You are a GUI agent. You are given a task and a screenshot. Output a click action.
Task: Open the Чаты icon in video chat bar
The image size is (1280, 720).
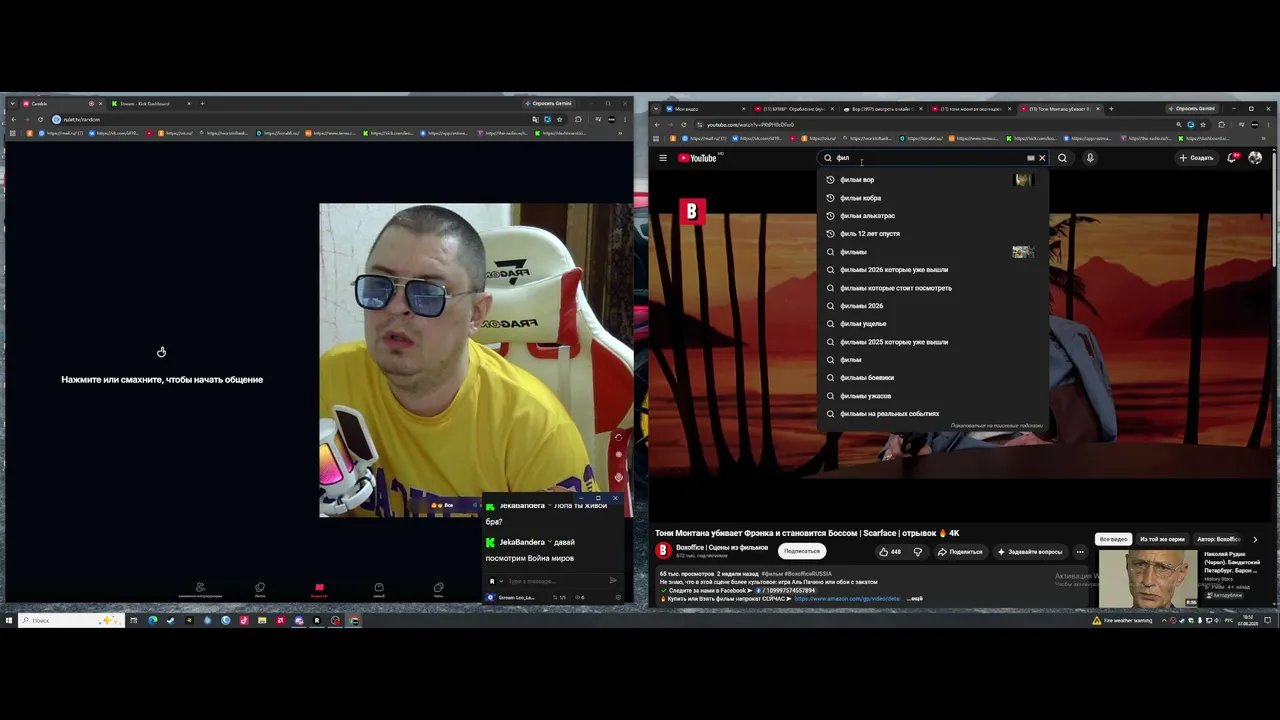(x=438, y=589)
